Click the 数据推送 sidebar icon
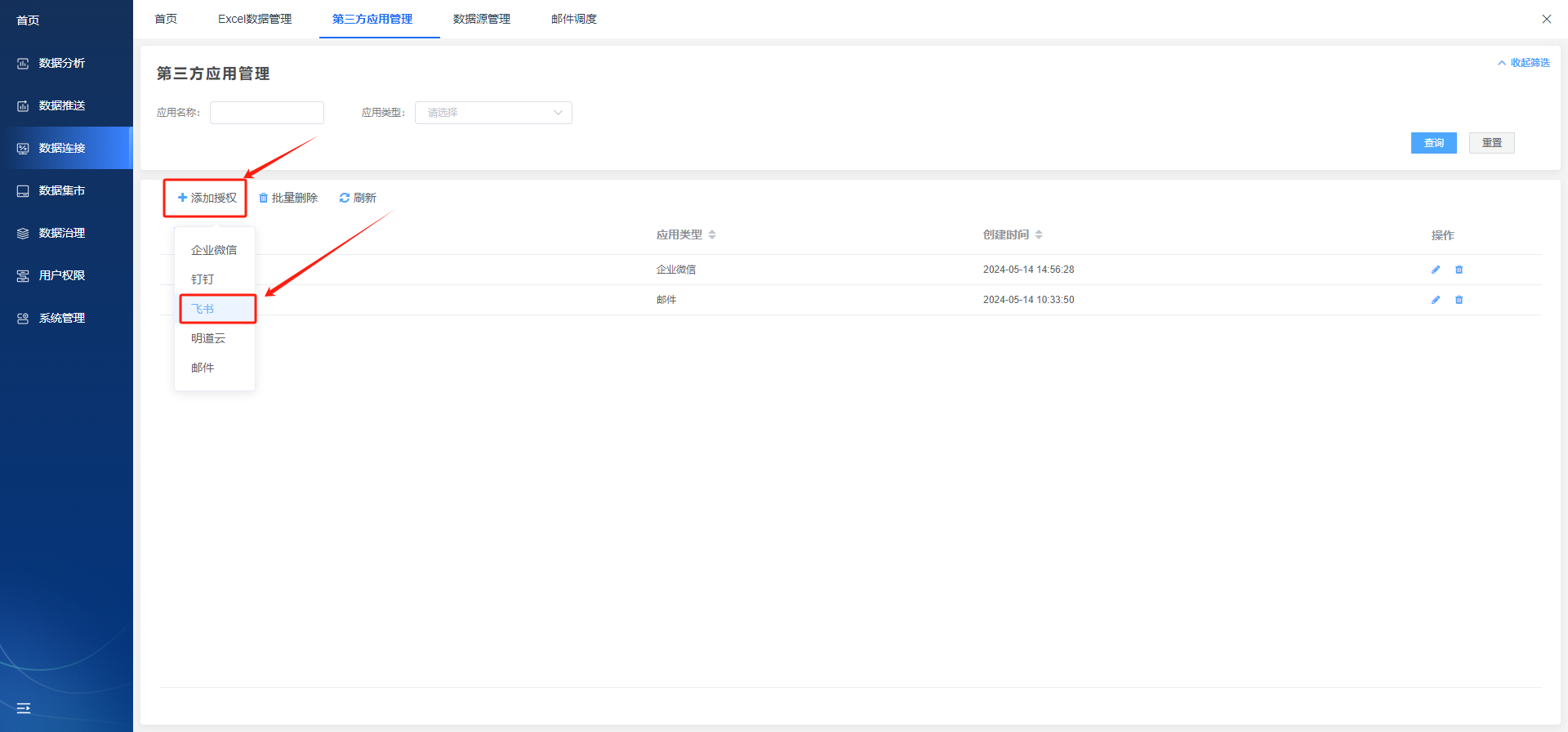Image resolution: width=1568 pixels, height=732 pixels. [x=23, y=105]
